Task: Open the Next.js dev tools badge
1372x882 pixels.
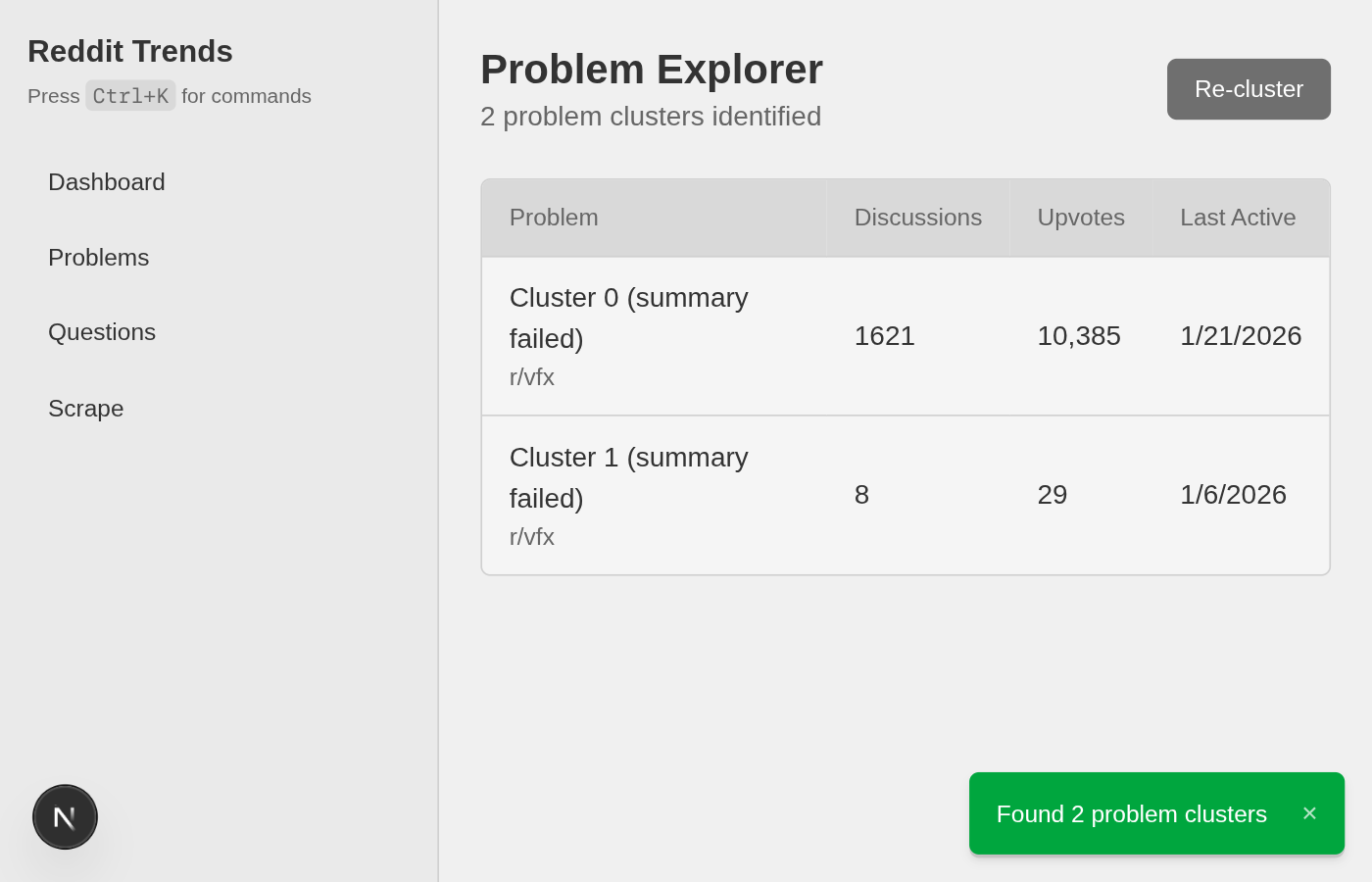Action: coord(65,816)
